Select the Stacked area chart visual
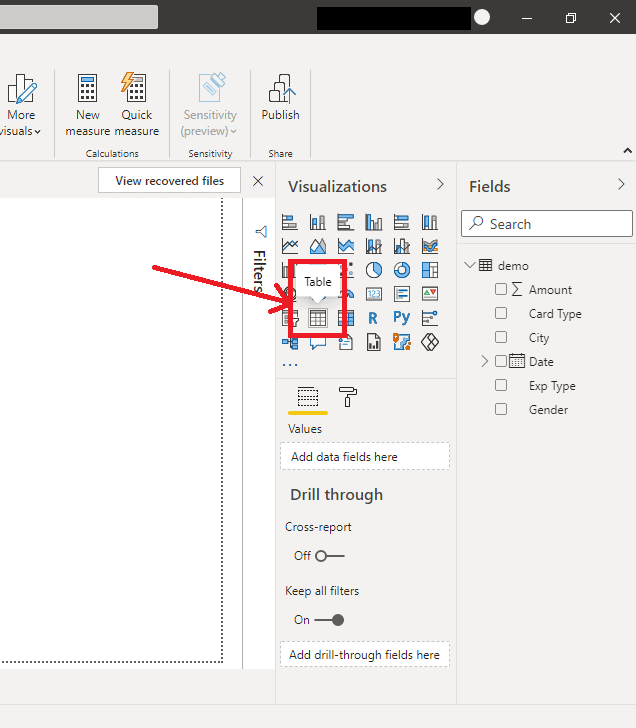 click(346, 246)
